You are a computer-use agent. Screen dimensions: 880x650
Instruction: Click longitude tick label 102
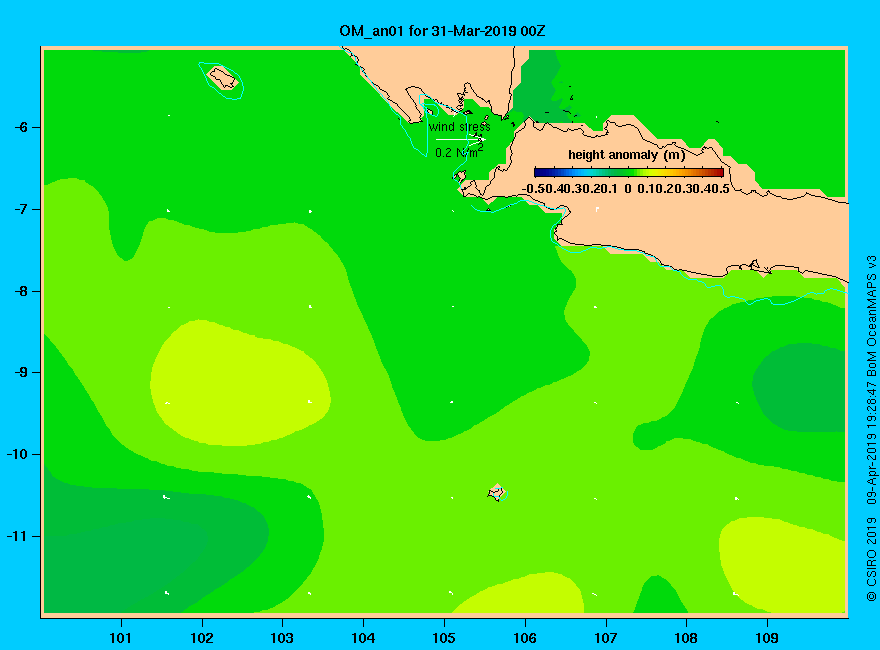click(201, 638)
